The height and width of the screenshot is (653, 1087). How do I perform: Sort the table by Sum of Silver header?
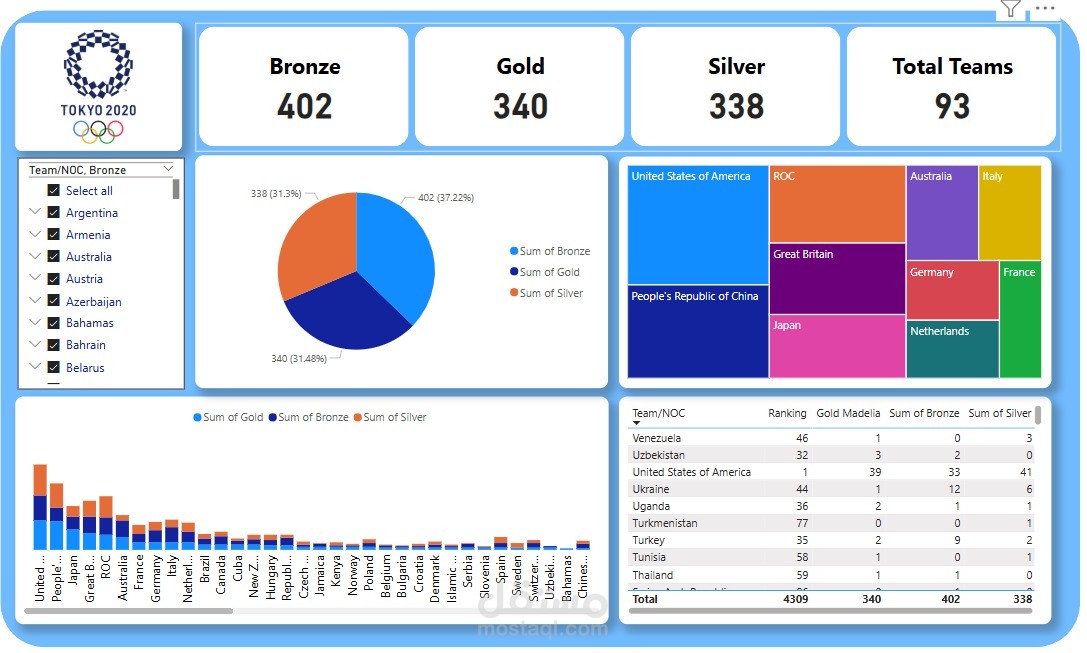pos(1001,413)
